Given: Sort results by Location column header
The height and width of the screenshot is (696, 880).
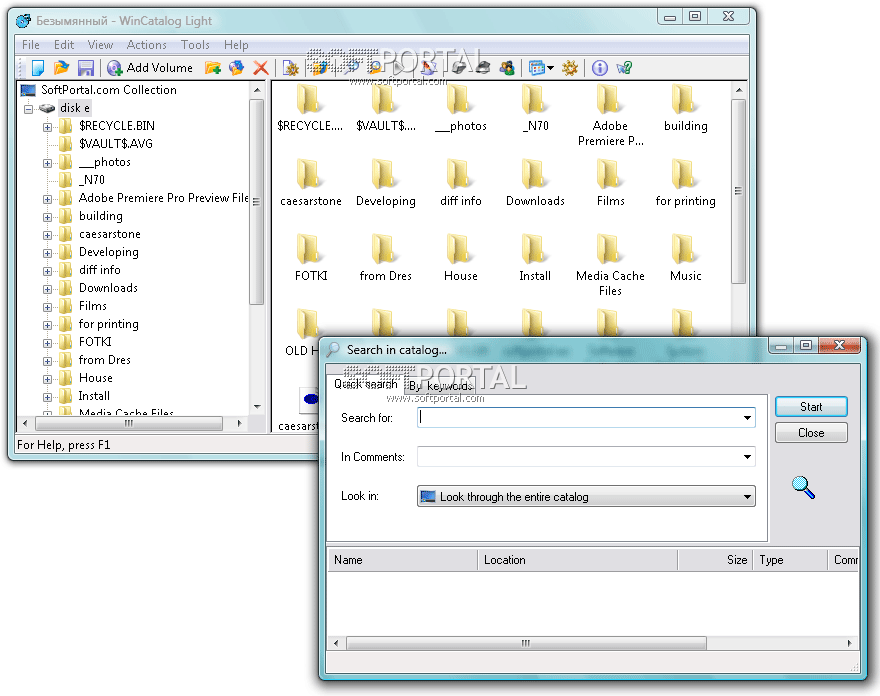Looking at the screenshot, I should 578,560.
